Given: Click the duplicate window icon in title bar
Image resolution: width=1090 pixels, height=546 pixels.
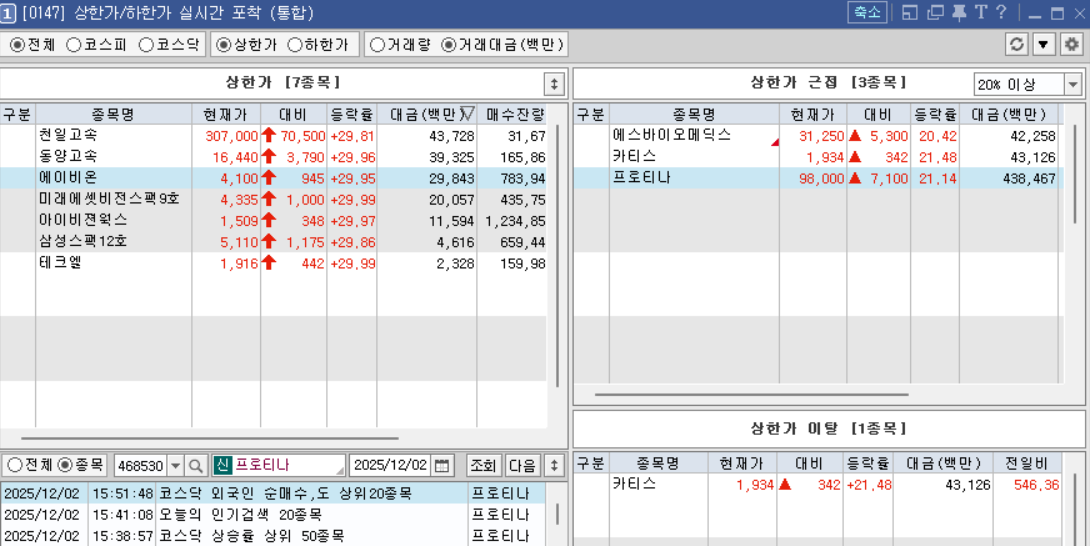Looking at the screenshot, I should click(936, 13).
